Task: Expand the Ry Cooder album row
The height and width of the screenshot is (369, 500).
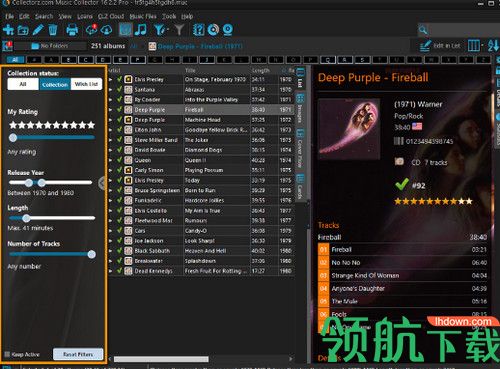Action: coord(111,100)
